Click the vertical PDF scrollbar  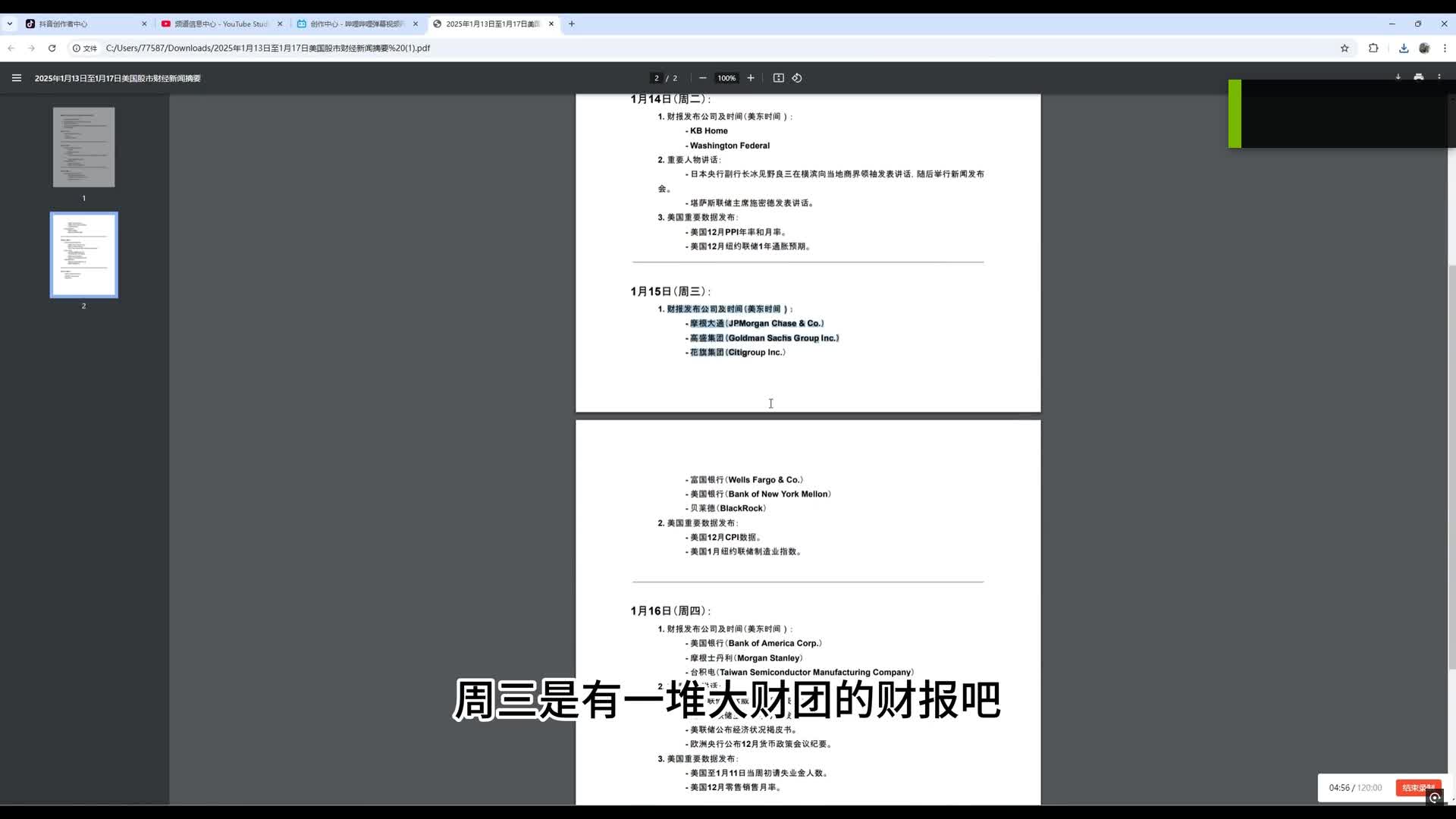[x=1451, y=467]
